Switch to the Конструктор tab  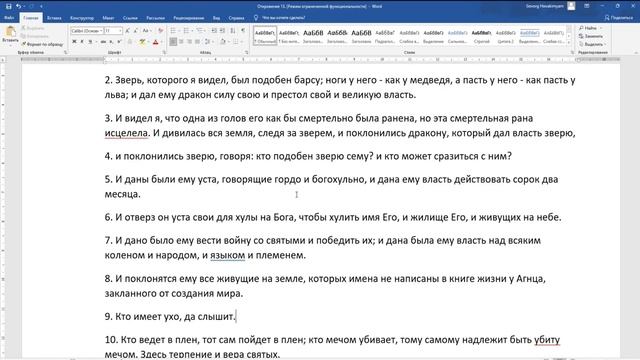point(82,18)
